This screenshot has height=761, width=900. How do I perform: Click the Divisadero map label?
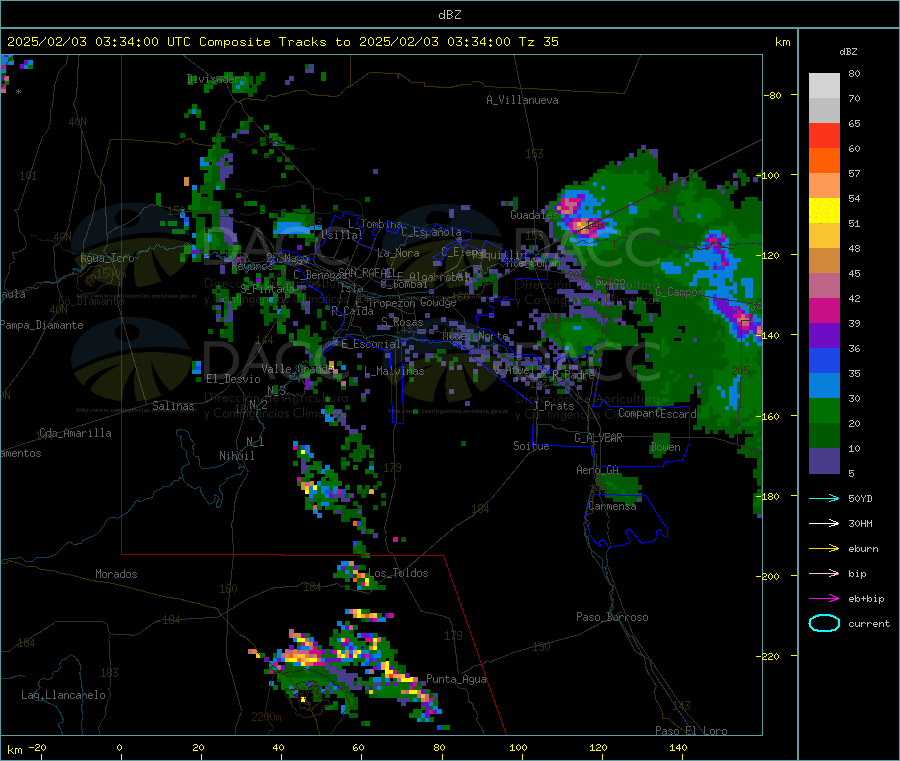[216, 79]
